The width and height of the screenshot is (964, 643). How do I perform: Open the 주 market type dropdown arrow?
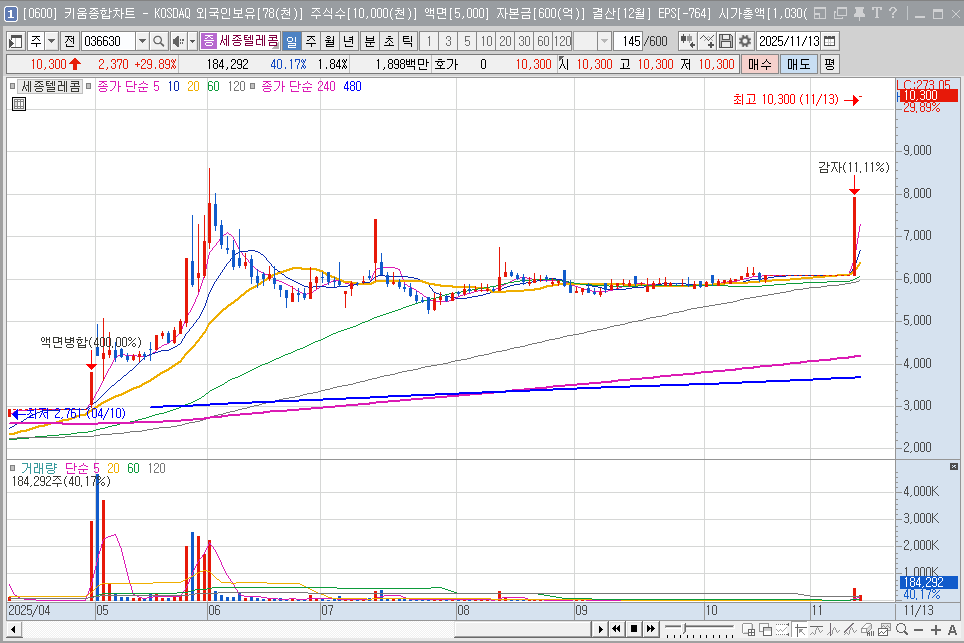(52, 41)
